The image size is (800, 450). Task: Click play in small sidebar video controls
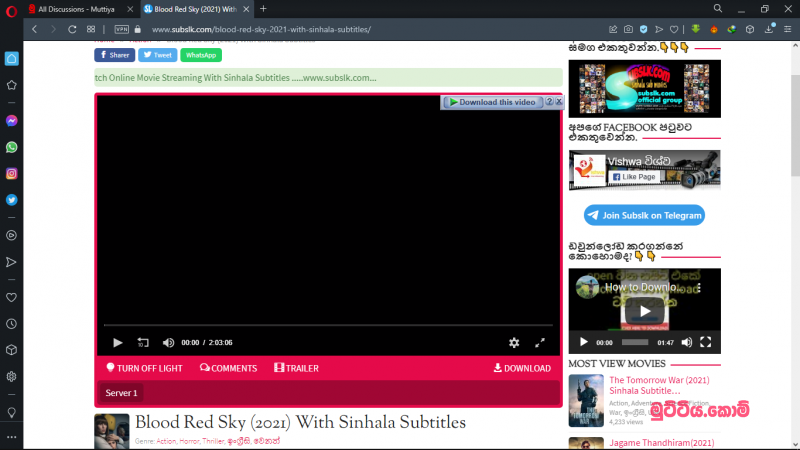point(584,342)
